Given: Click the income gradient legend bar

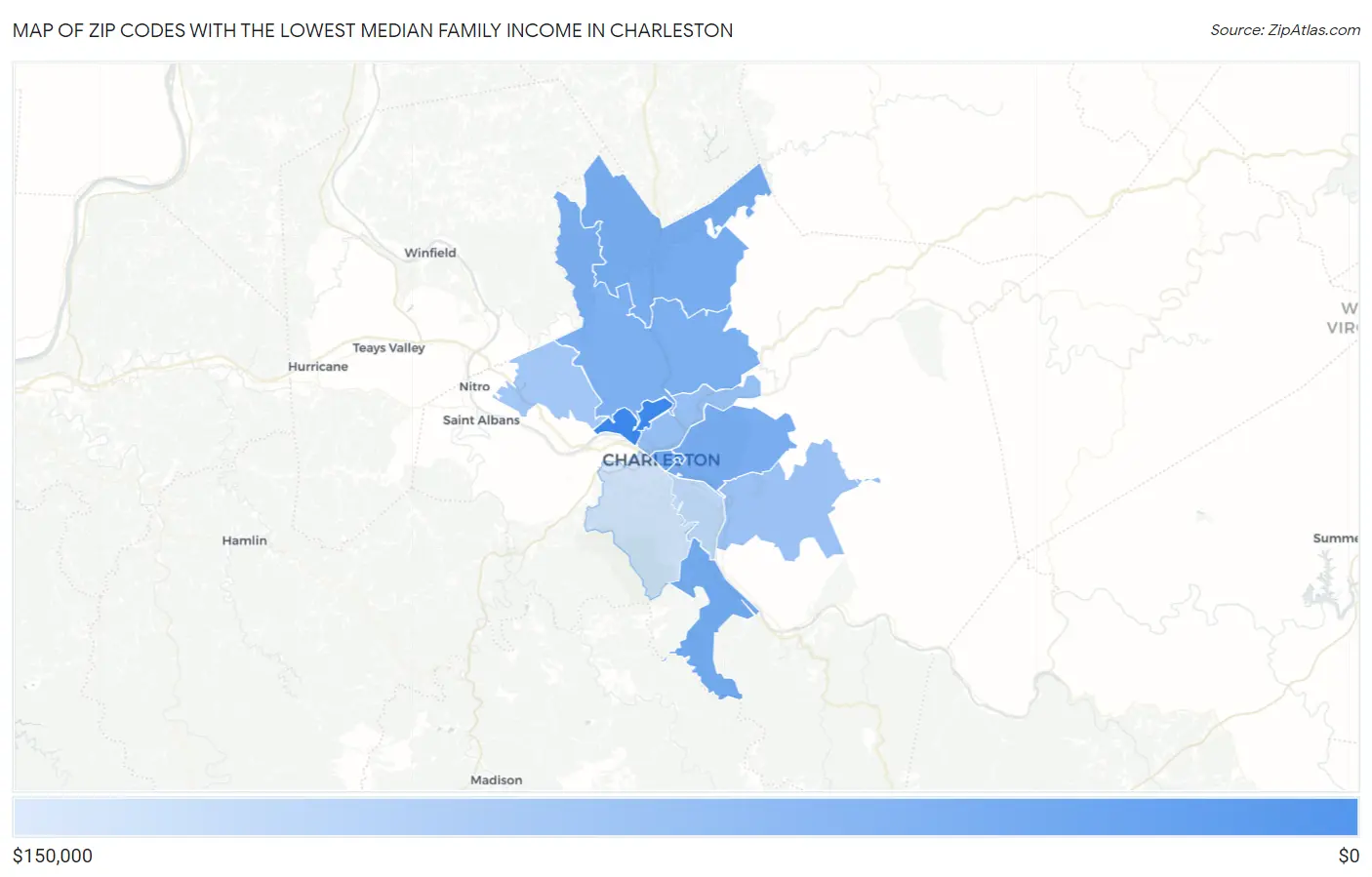Looking at the screenshot, I should pyautogui.click(x=686, y=817).
